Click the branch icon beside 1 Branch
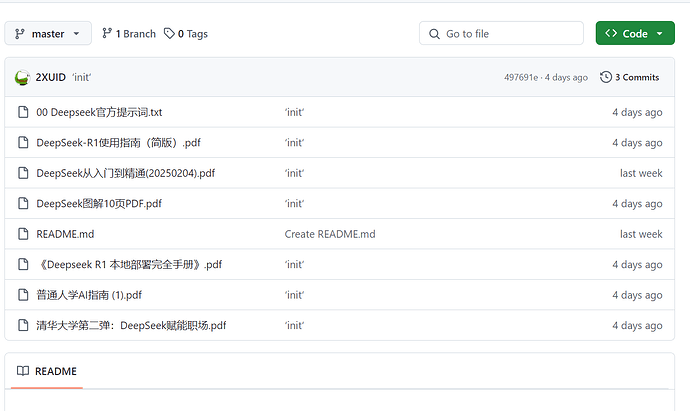This screenshot has height=411, width=690. point(107,33)
